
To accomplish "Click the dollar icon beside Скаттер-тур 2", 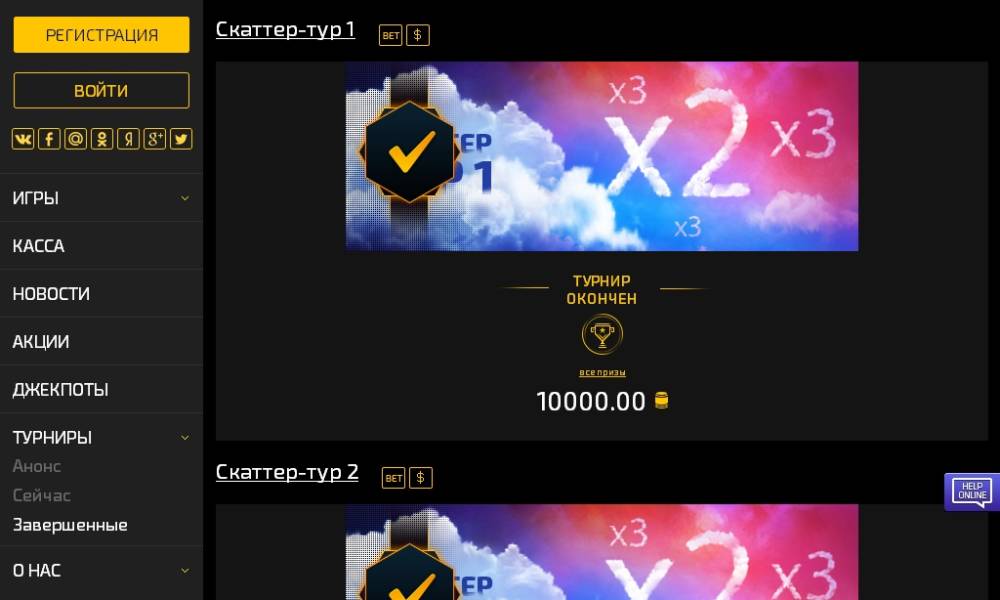I will coord(420,478).
